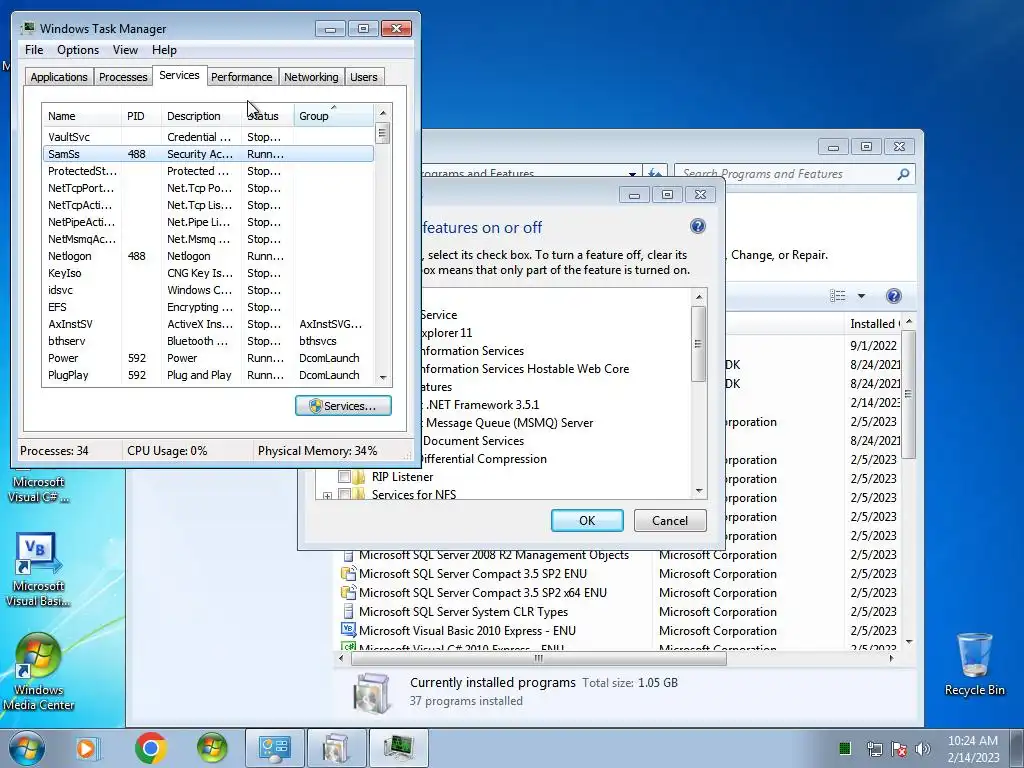
Task: Select the bthserv service row
Action: point(208,341)
